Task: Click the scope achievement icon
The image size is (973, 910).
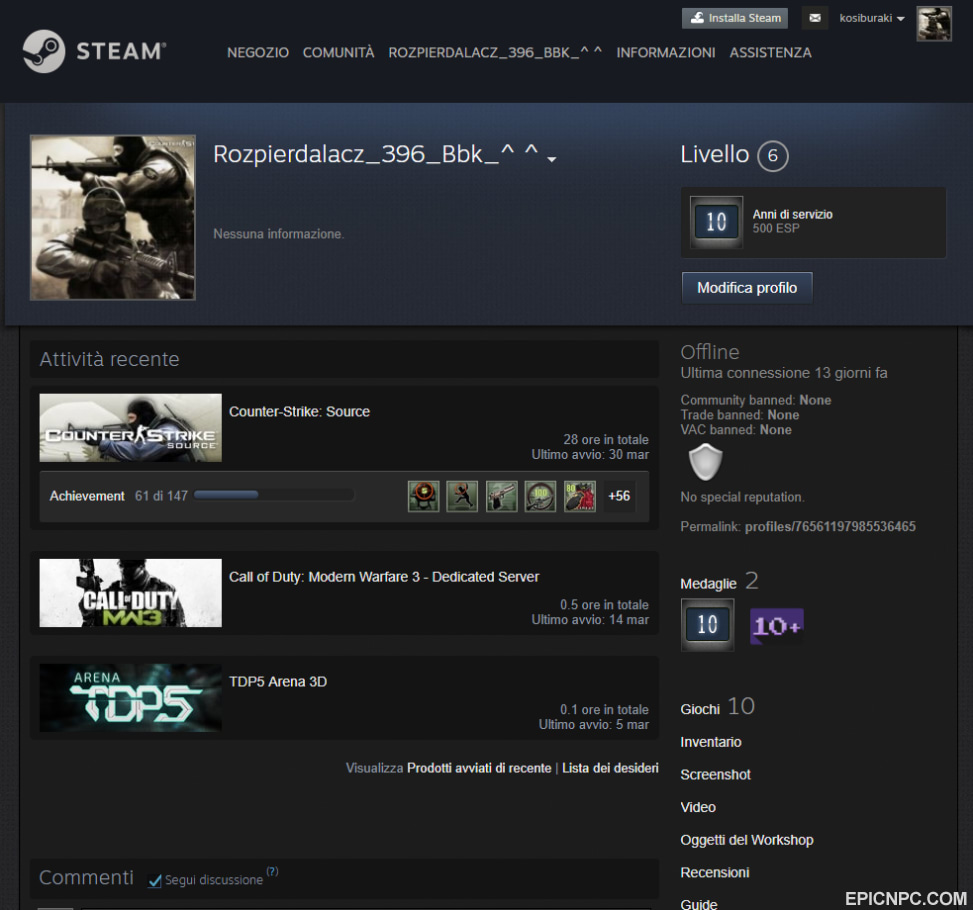Action: [540, 496]
